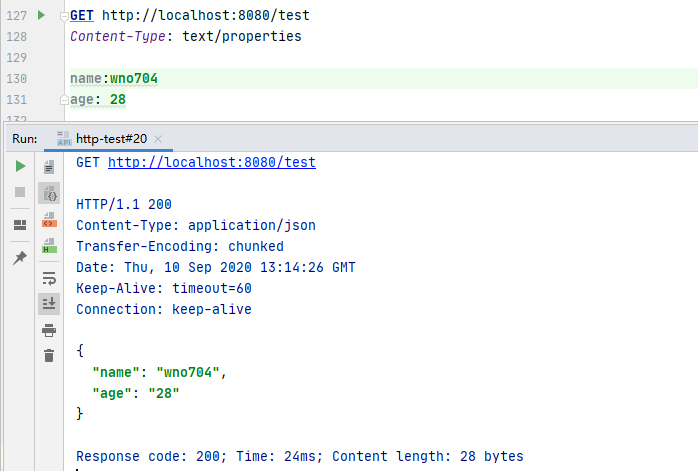698x471 pixels.
Task: Toggle scroll to end of output
Action: pos(49,303)
